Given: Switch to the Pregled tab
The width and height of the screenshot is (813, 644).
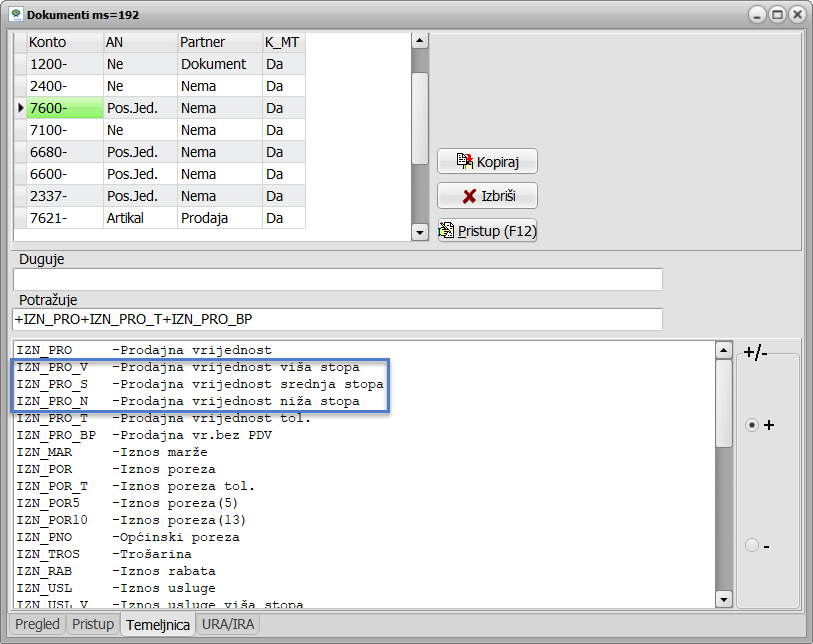Looking at the screenshot, I should pos(37,624).
